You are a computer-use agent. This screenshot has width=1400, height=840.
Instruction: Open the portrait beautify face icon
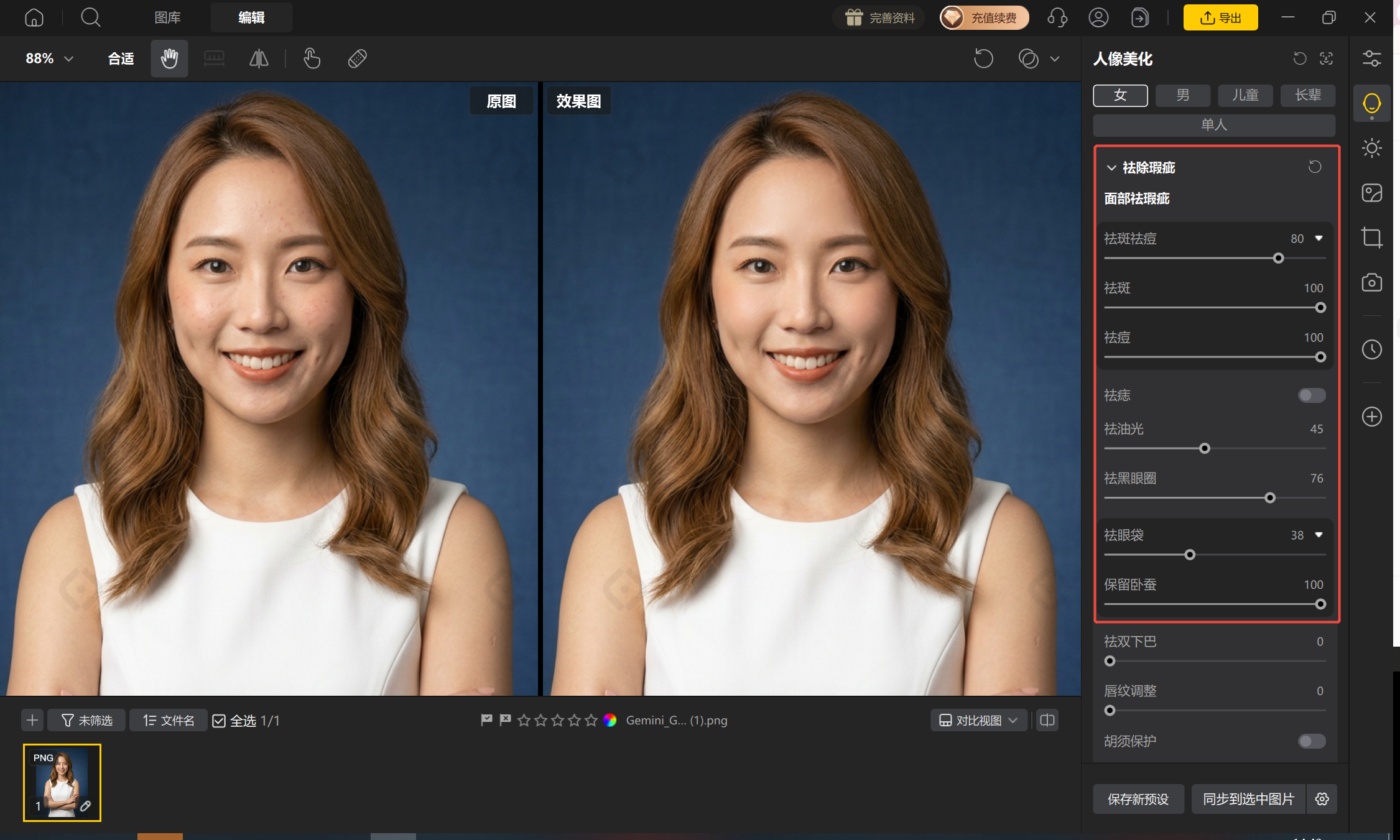[x=1371, y=103]
